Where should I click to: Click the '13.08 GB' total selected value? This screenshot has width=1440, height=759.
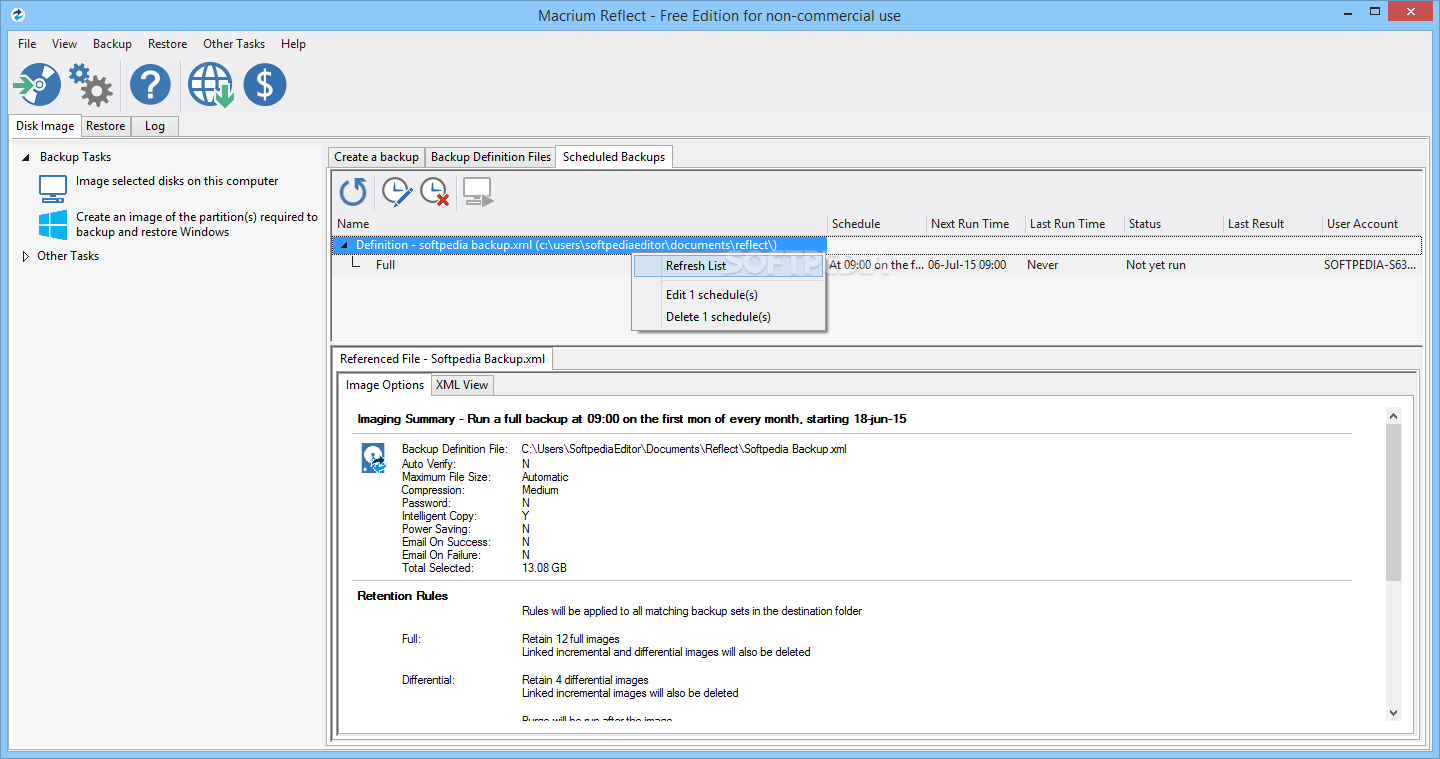click(x=544, y=568)
